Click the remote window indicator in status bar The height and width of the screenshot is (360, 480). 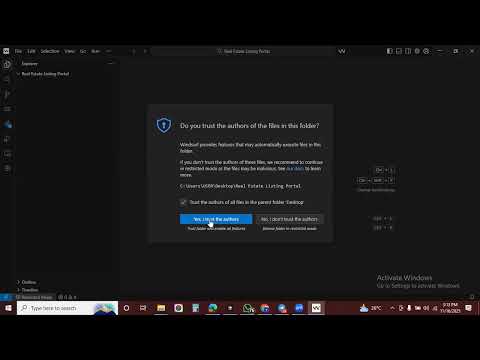[6, 297]
